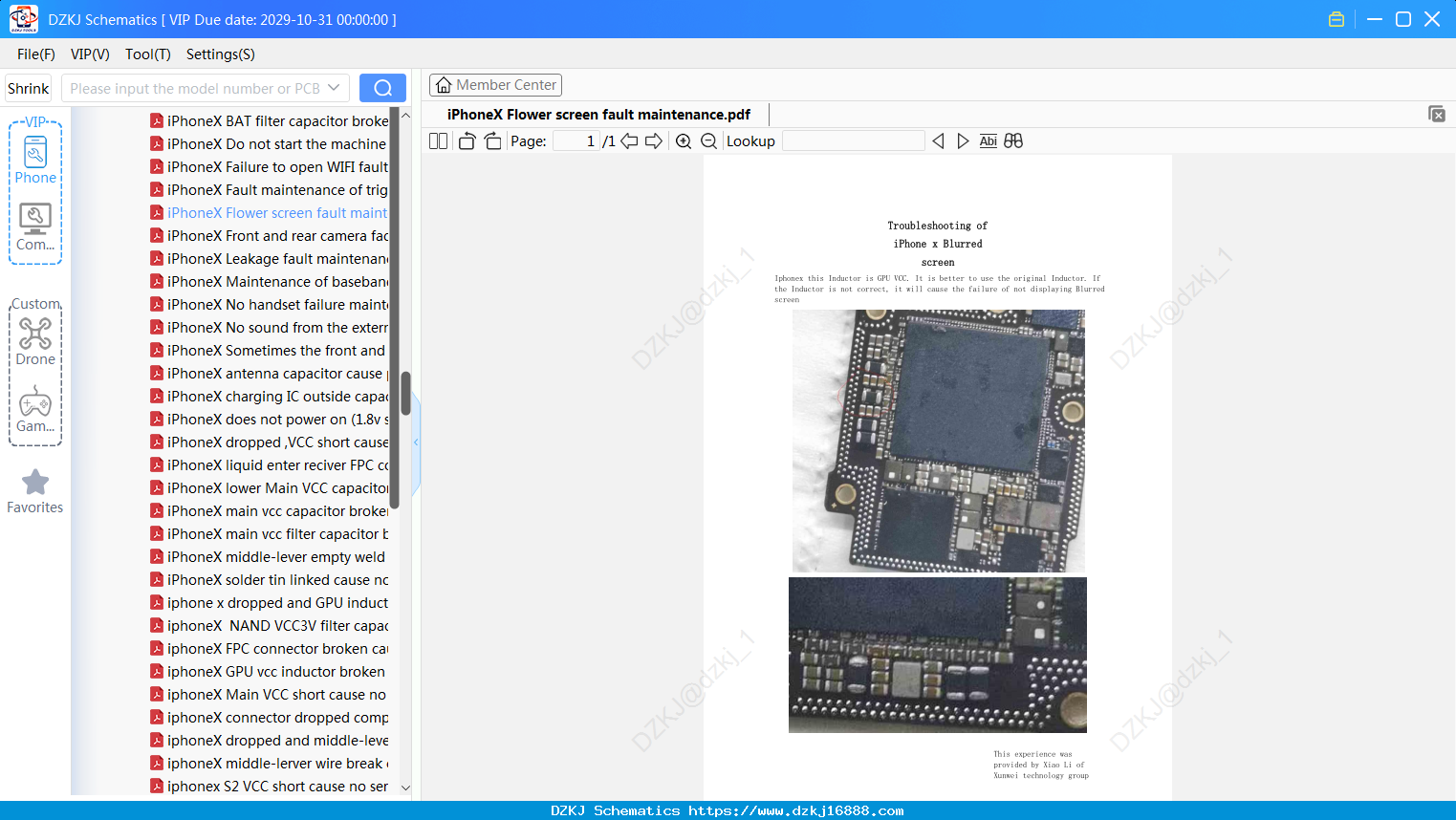Expand the model number dropdown arrow
The width and height of the screenshot is (1456, 820).
coord(334,88)
